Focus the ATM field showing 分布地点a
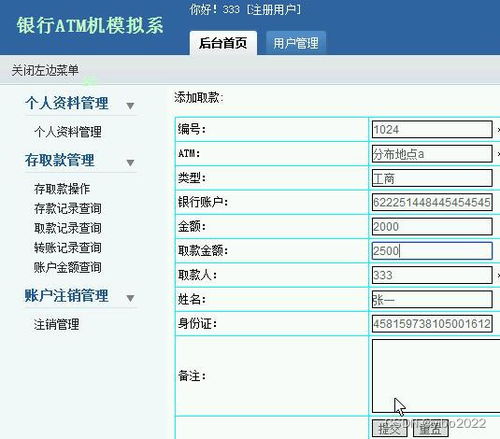Screen dimensions: 500x439 point(432,154)
